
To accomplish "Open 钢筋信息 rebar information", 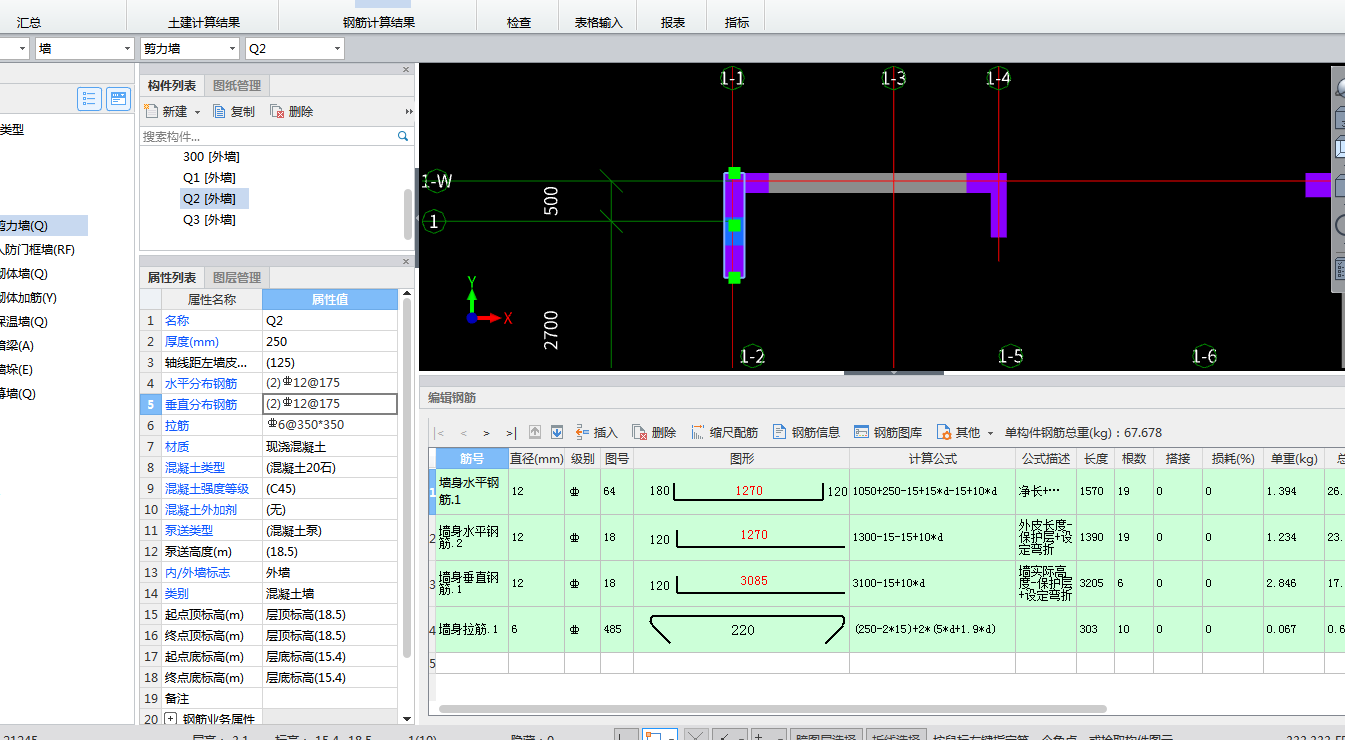I will point(806,433).
